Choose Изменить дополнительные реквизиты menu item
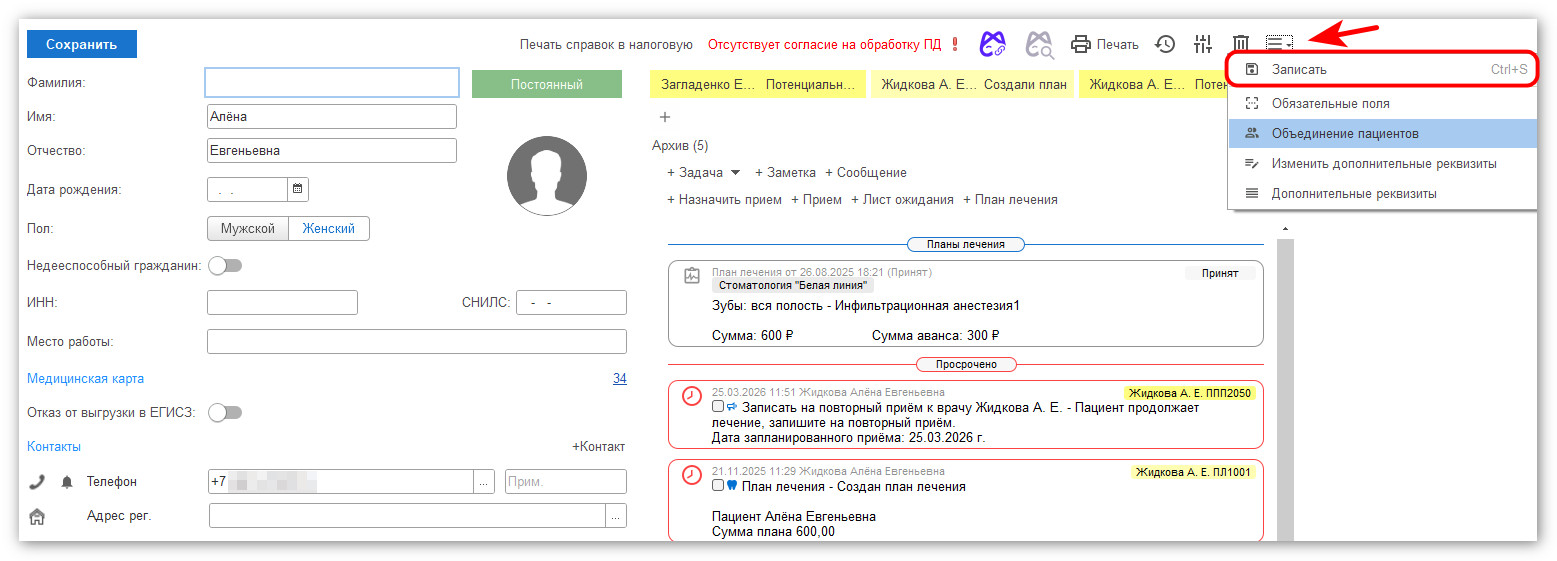The image size is (1557, 561). coord(1382,163)
